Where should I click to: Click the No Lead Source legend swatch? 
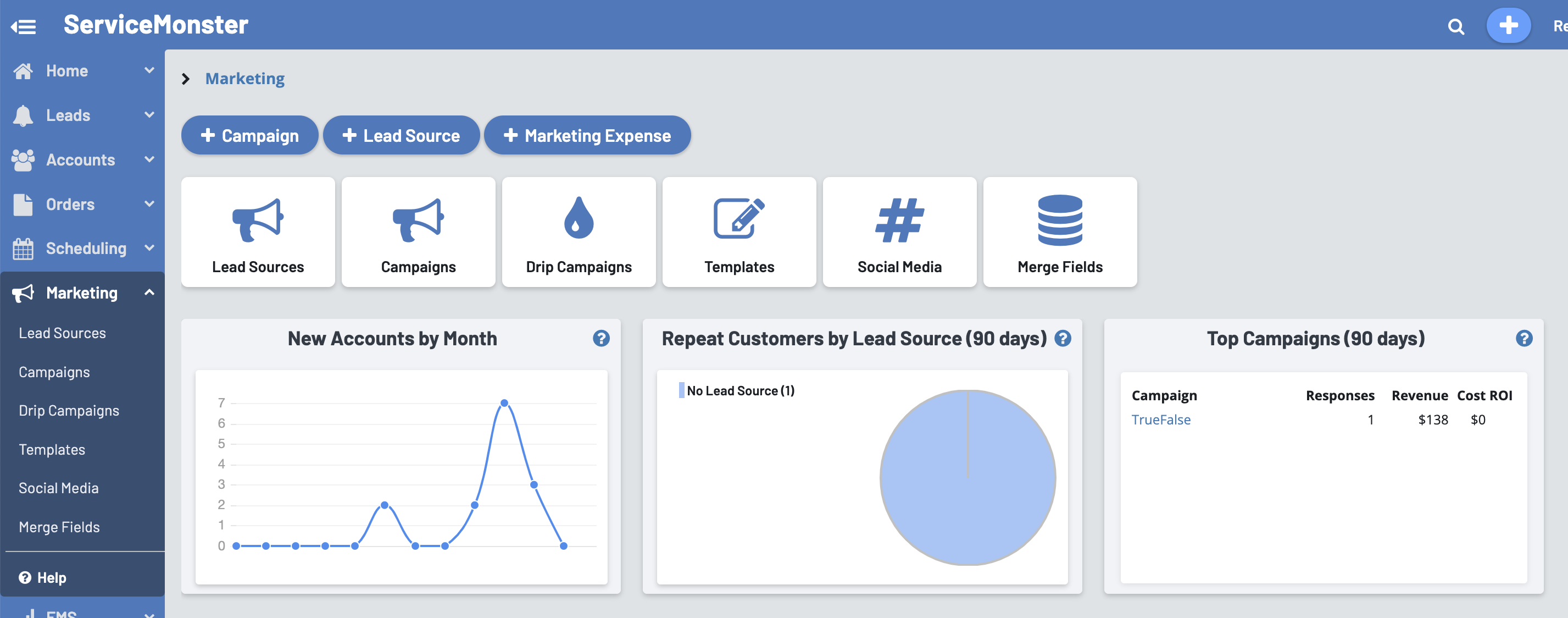point(681,390)
